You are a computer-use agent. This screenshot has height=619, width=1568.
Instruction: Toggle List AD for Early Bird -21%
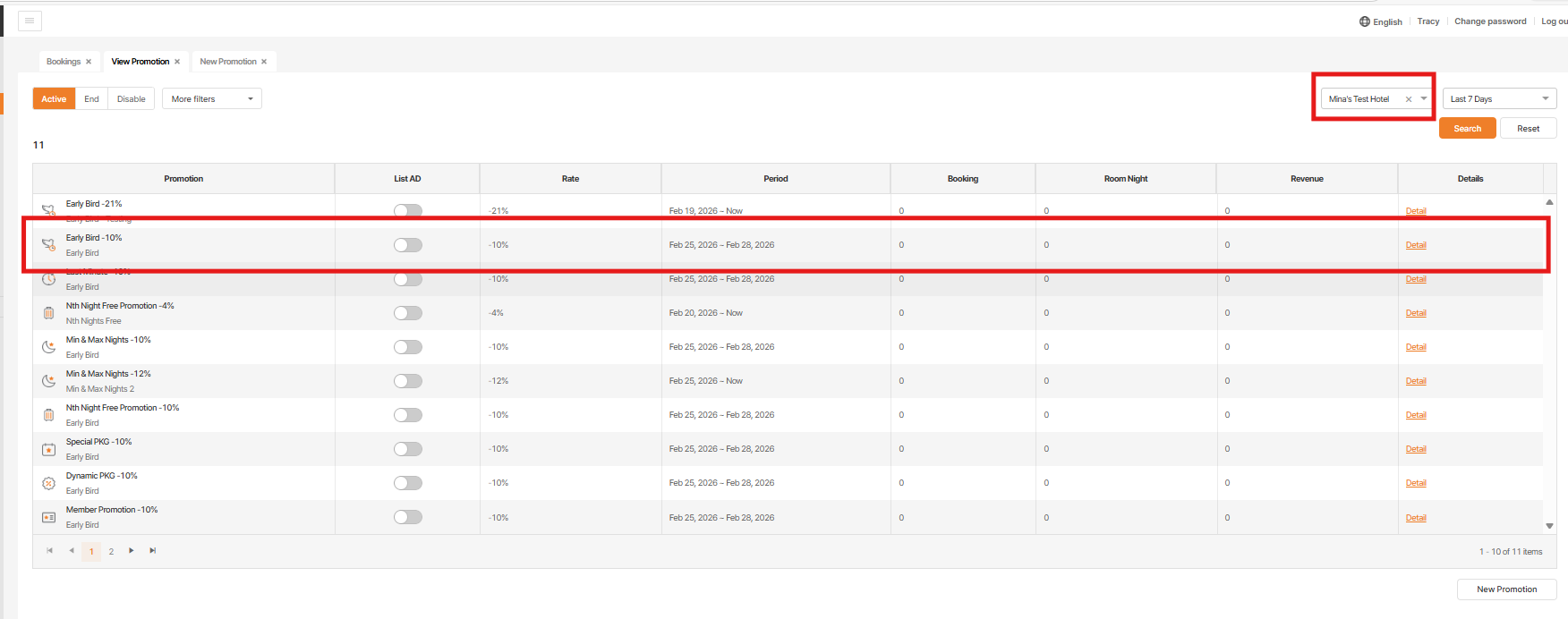click(408, 210)
